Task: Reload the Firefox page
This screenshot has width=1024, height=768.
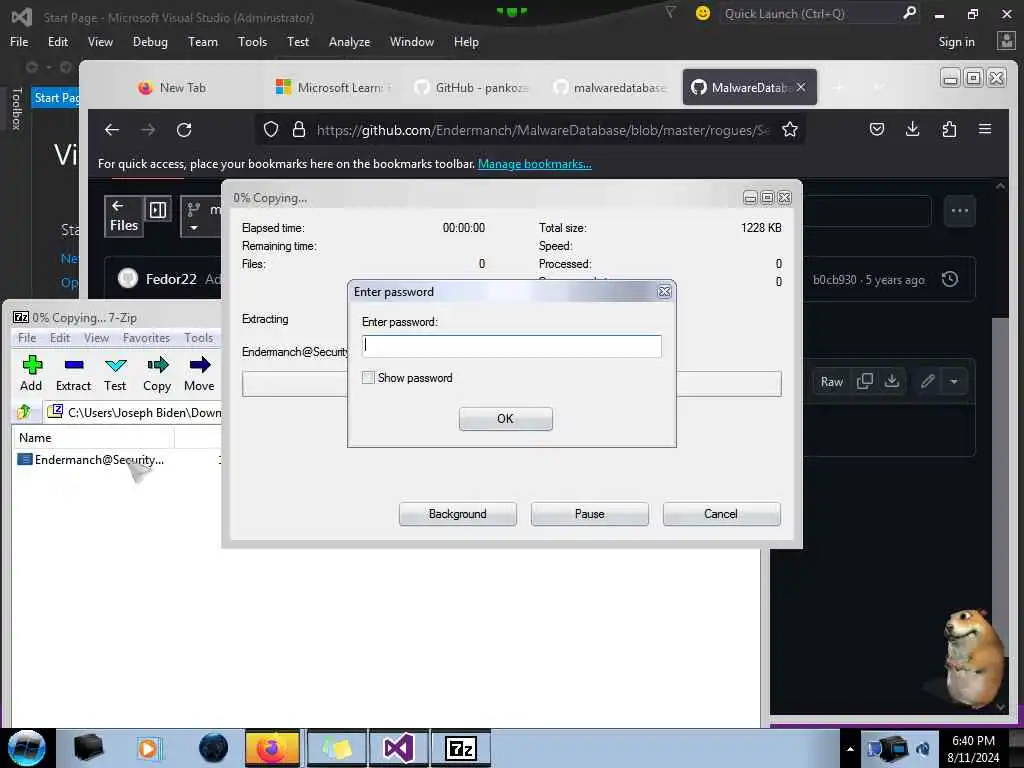Action: click(x=184, y=130)
